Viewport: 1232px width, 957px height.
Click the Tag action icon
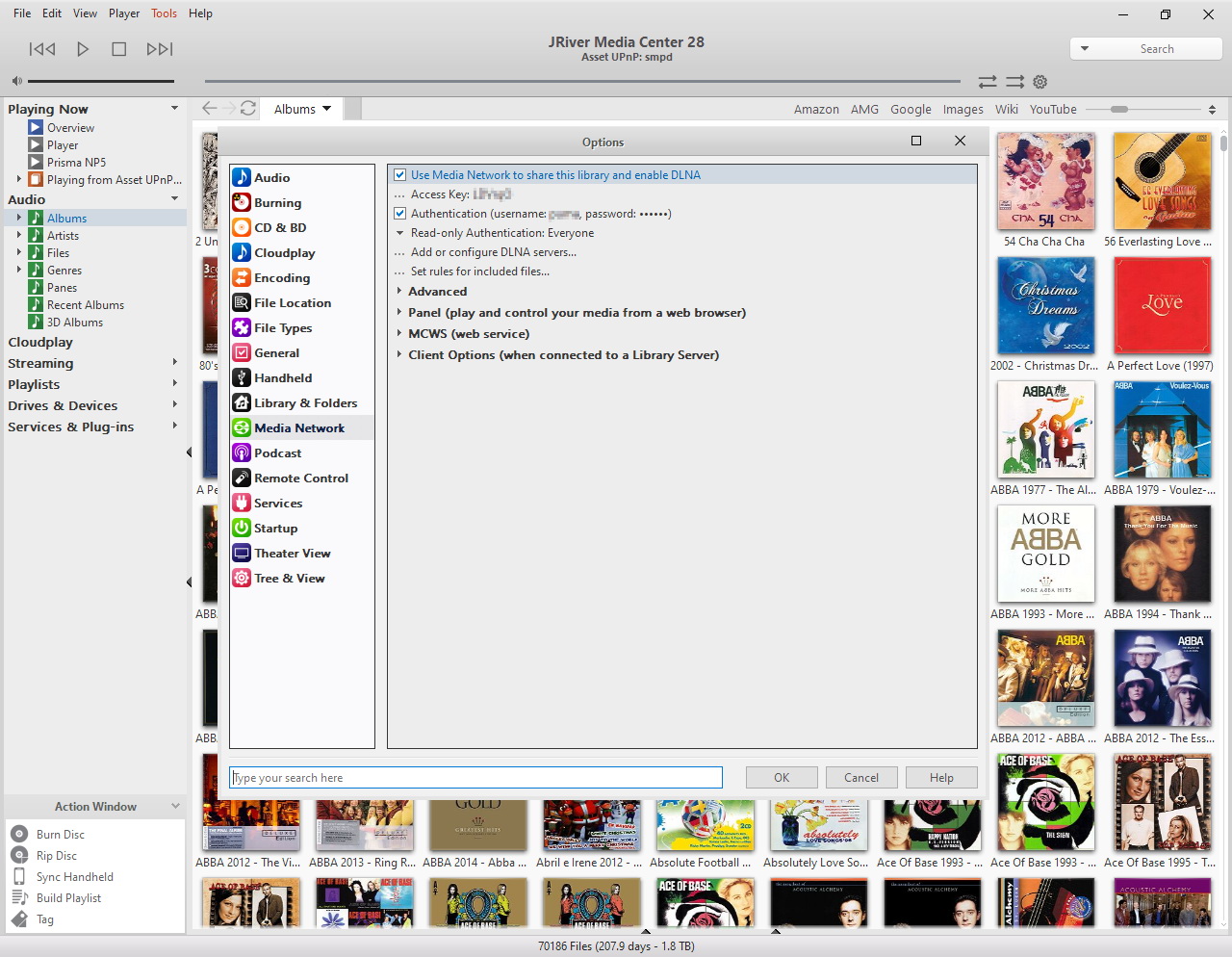(19, 918)
